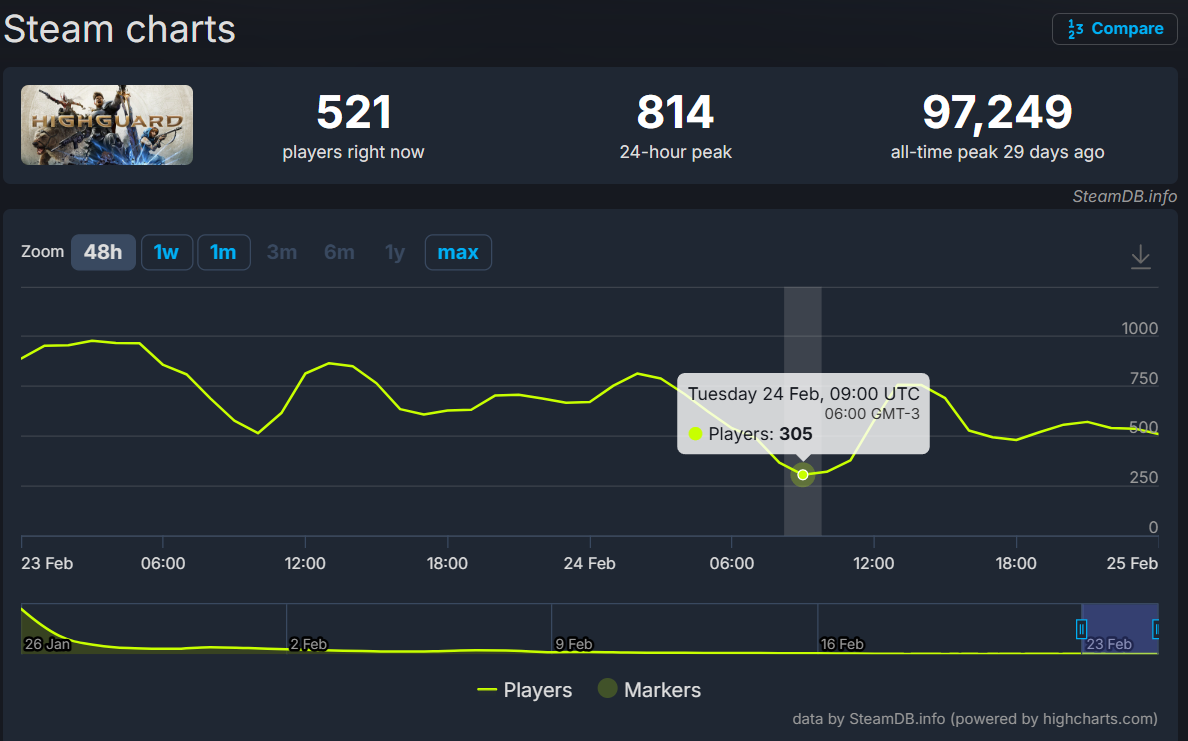Click the SteamDB.info credit text
The height and width of the screenshot is (741, 1188).
coord(1124,196)
